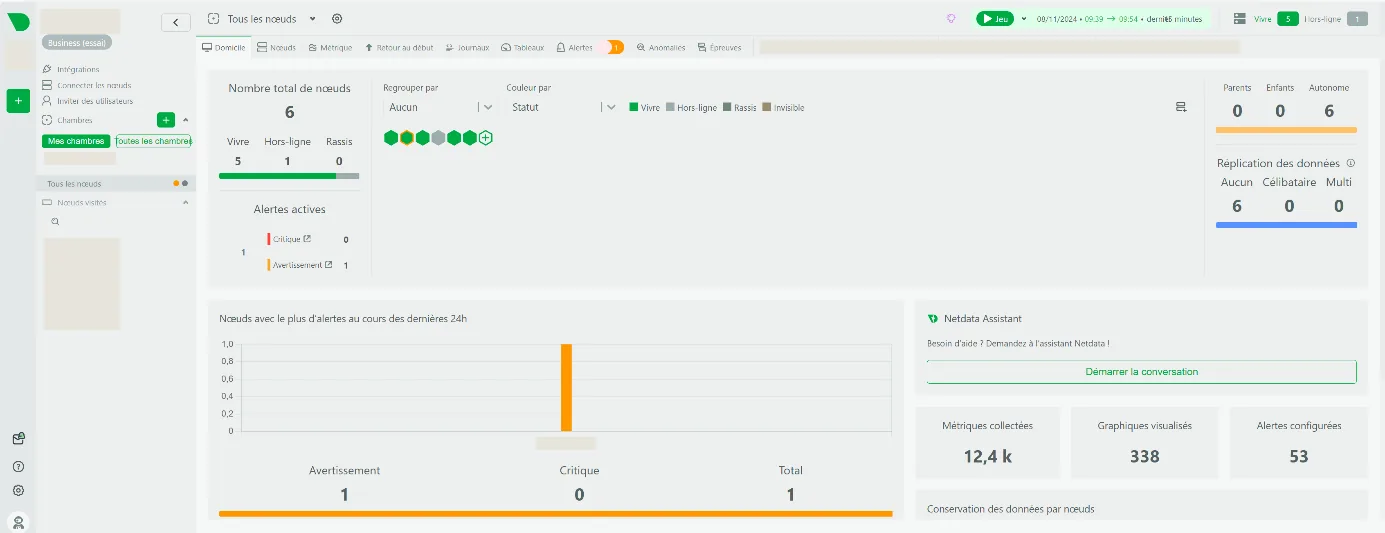The image size is (1385, 533).
Task: Toggle the Rassis legend filter
Action: coord(740,107)
